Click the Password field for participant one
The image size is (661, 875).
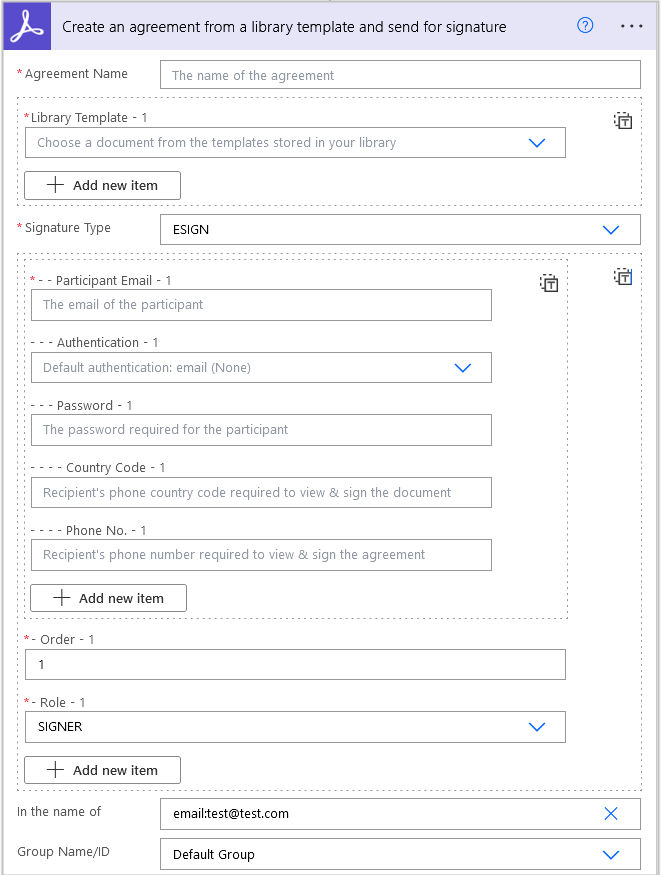coord(261,430)
